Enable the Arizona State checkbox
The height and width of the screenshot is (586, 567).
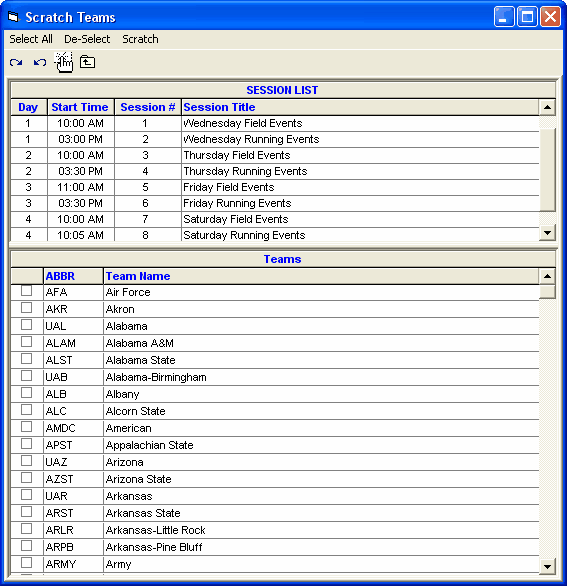[27, 478]
